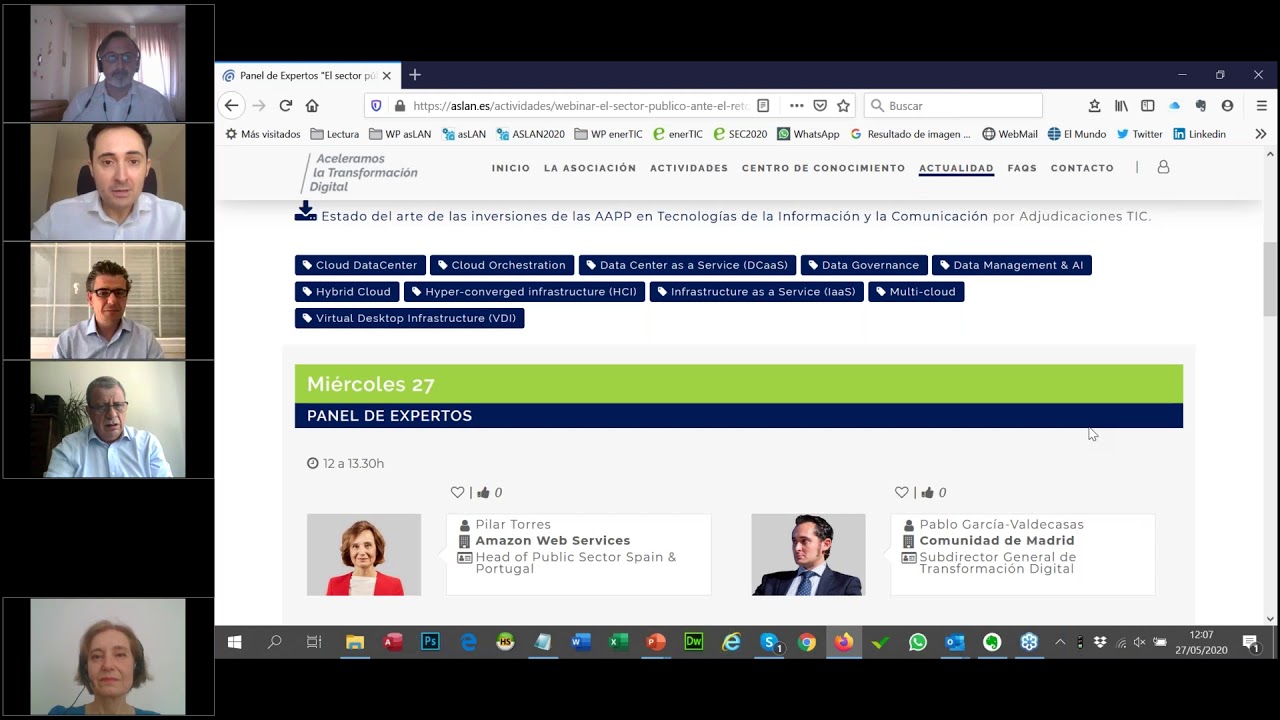Open Windows notification center

click(1250, 643)
